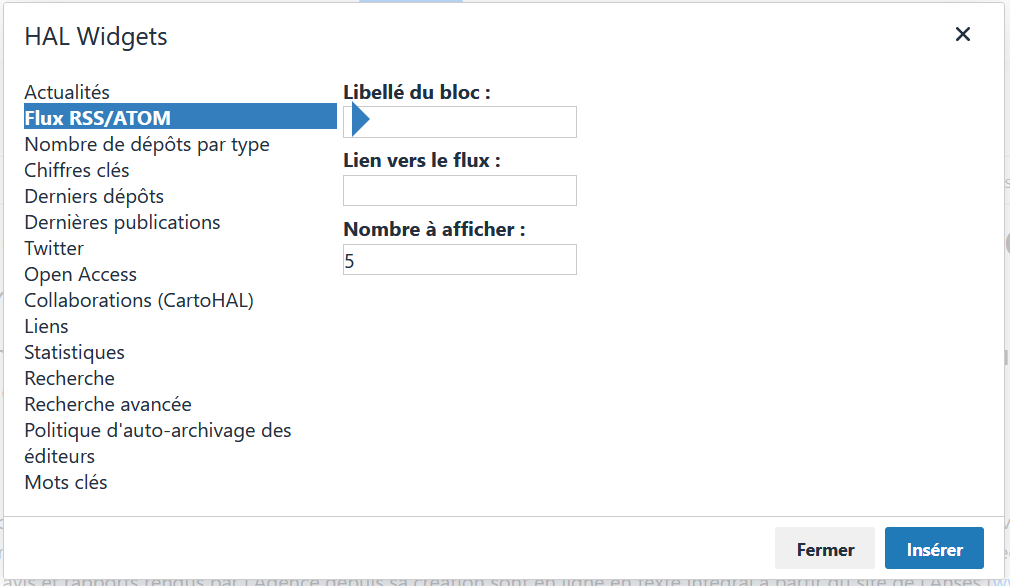
Task: Click the Fermer button
Action: click(824, 548)
